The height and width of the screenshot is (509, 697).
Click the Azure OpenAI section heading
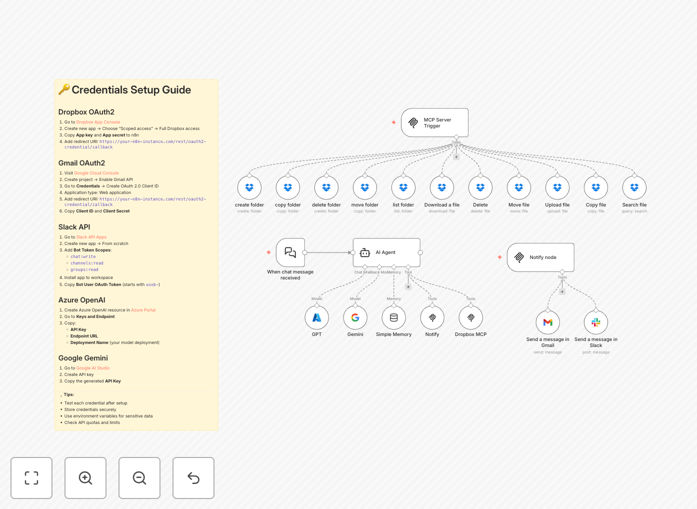[x=82, y=300]
